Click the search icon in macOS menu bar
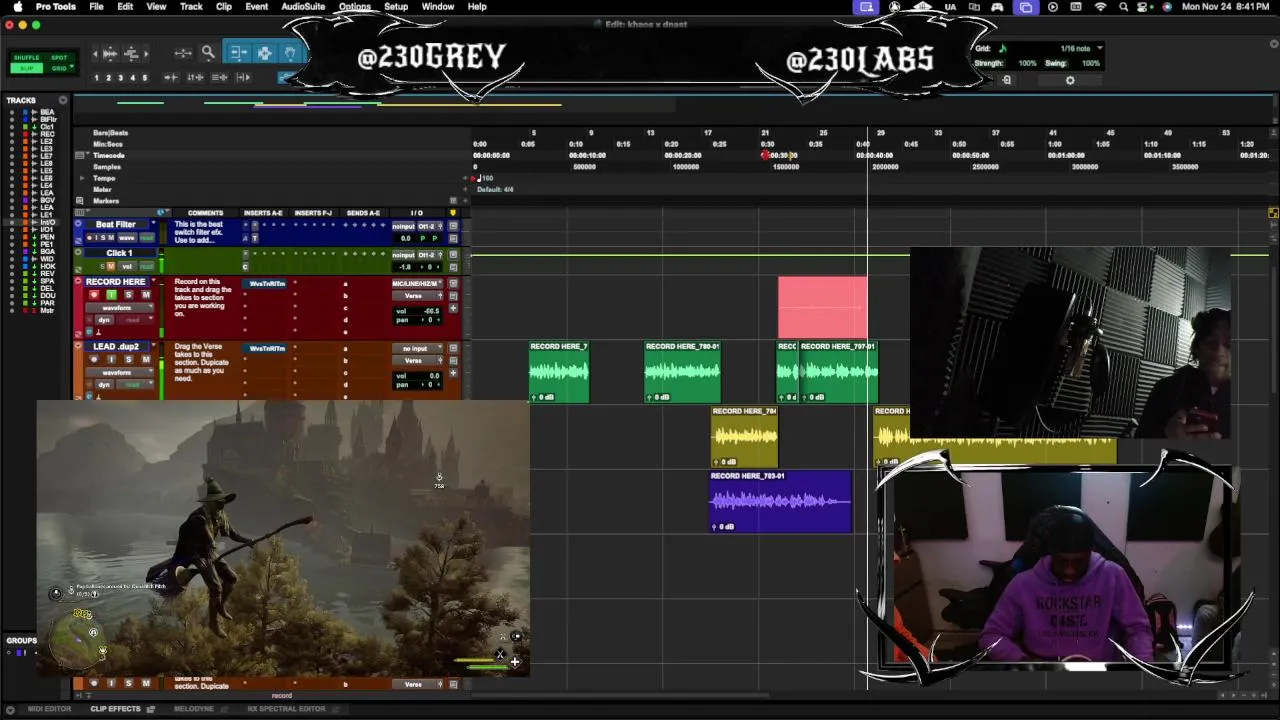 [1123, 7]
